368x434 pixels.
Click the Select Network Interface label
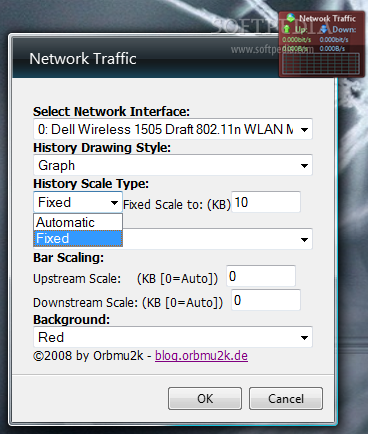[111, 111]
